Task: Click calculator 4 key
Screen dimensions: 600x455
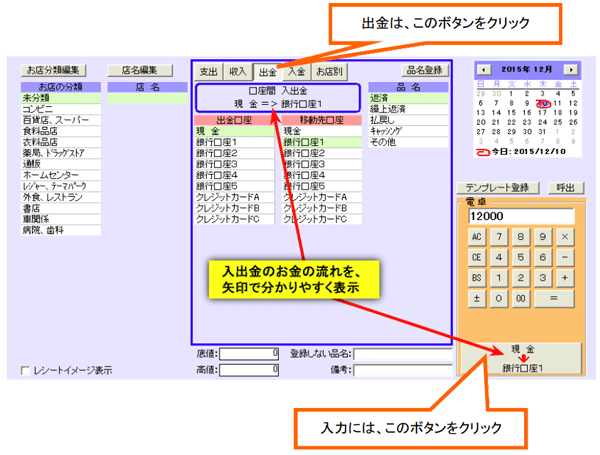Action: pos(499,258)
